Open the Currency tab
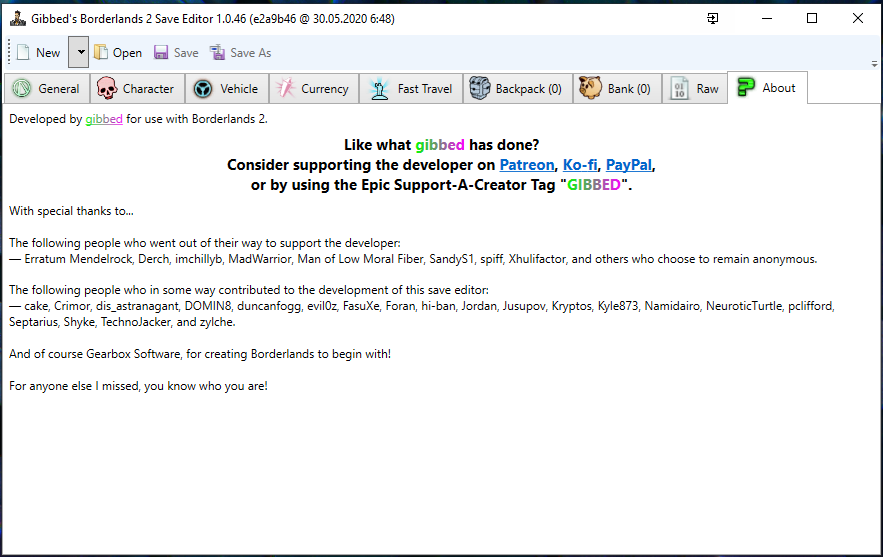The width and height of the screenshot is (883, 557). click(314, 88)
